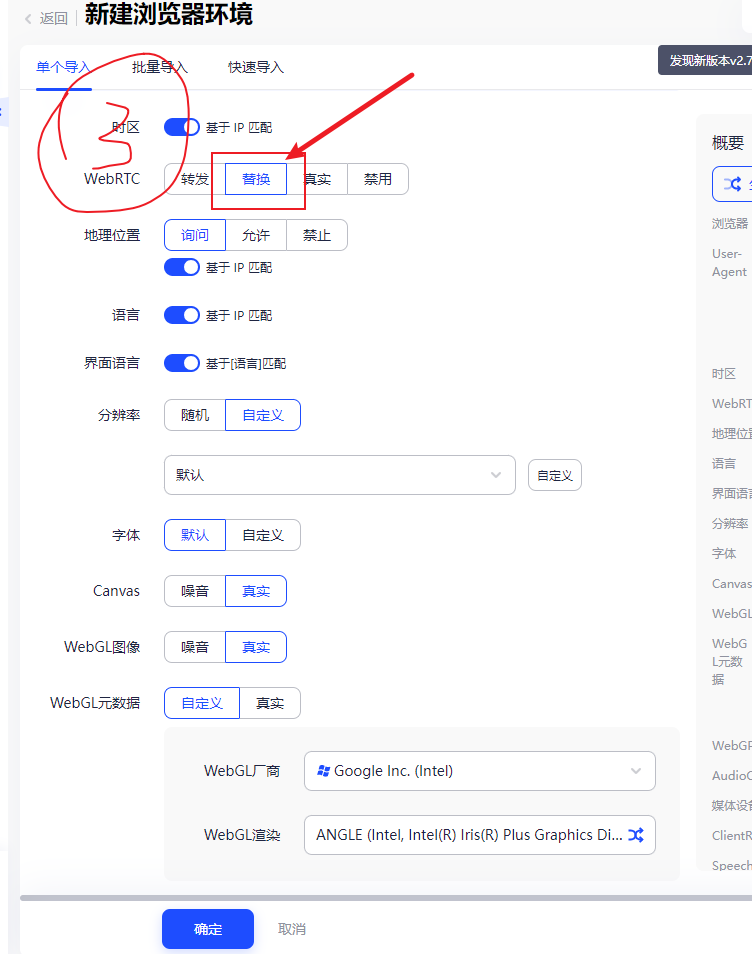Image resolution: width=752 pixels, height=954 pixels.
Task: Toggle the 时区 based-on-IP switch
Action: [182, 127]
